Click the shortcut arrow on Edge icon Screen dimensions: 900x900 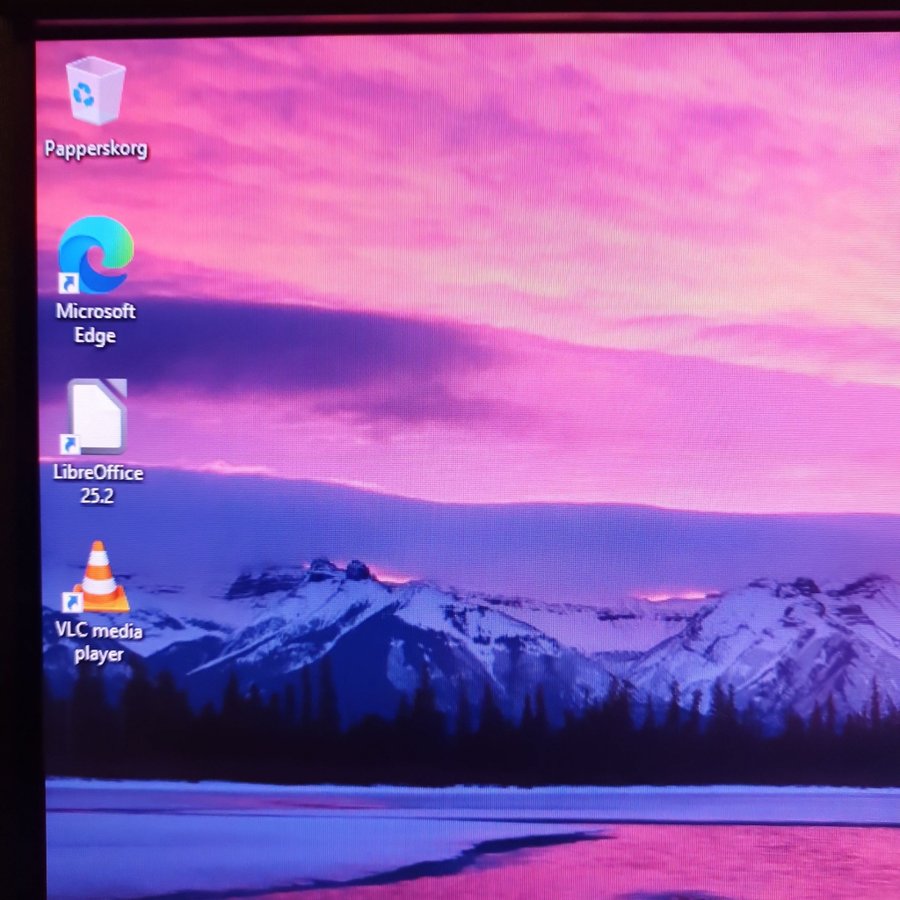click(x=70, y=282)
